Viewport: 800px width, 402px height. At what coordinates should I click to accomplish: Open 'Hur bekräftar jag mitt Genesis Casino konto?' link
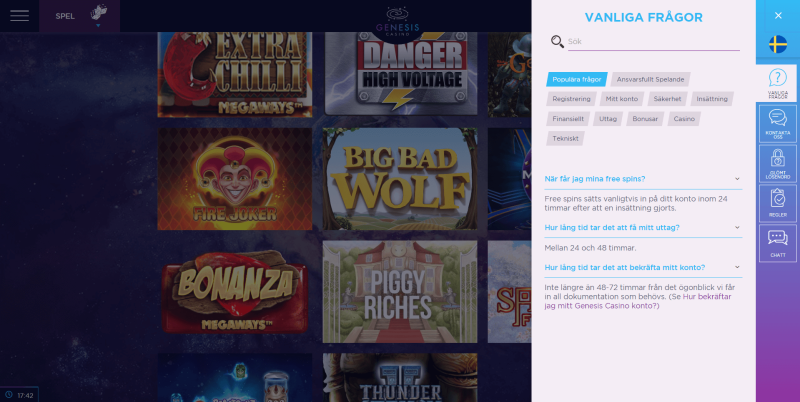click(x=638, y=301)
